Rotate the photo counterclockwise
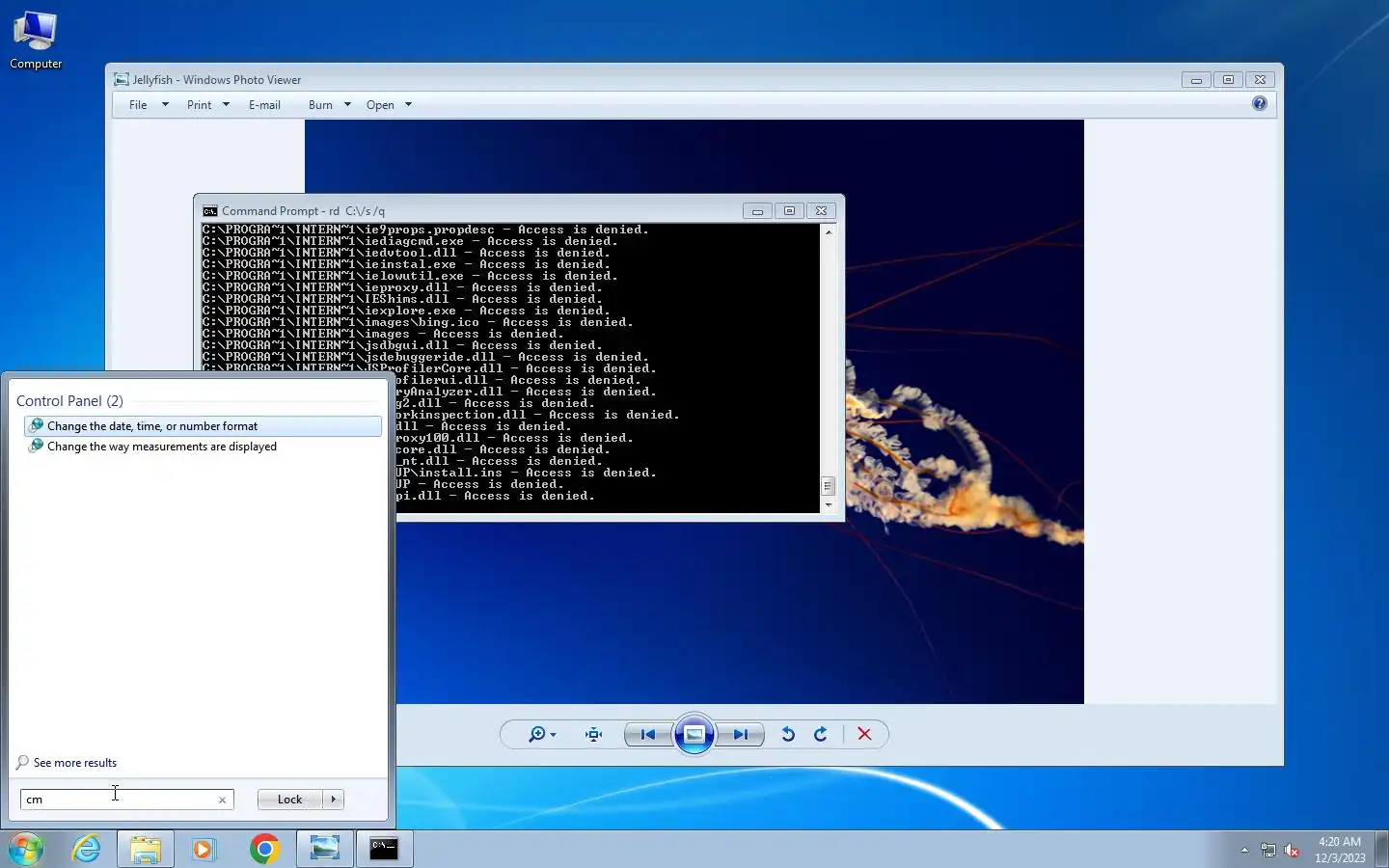Screen dimensions: 1389x868 coord(788,735)
